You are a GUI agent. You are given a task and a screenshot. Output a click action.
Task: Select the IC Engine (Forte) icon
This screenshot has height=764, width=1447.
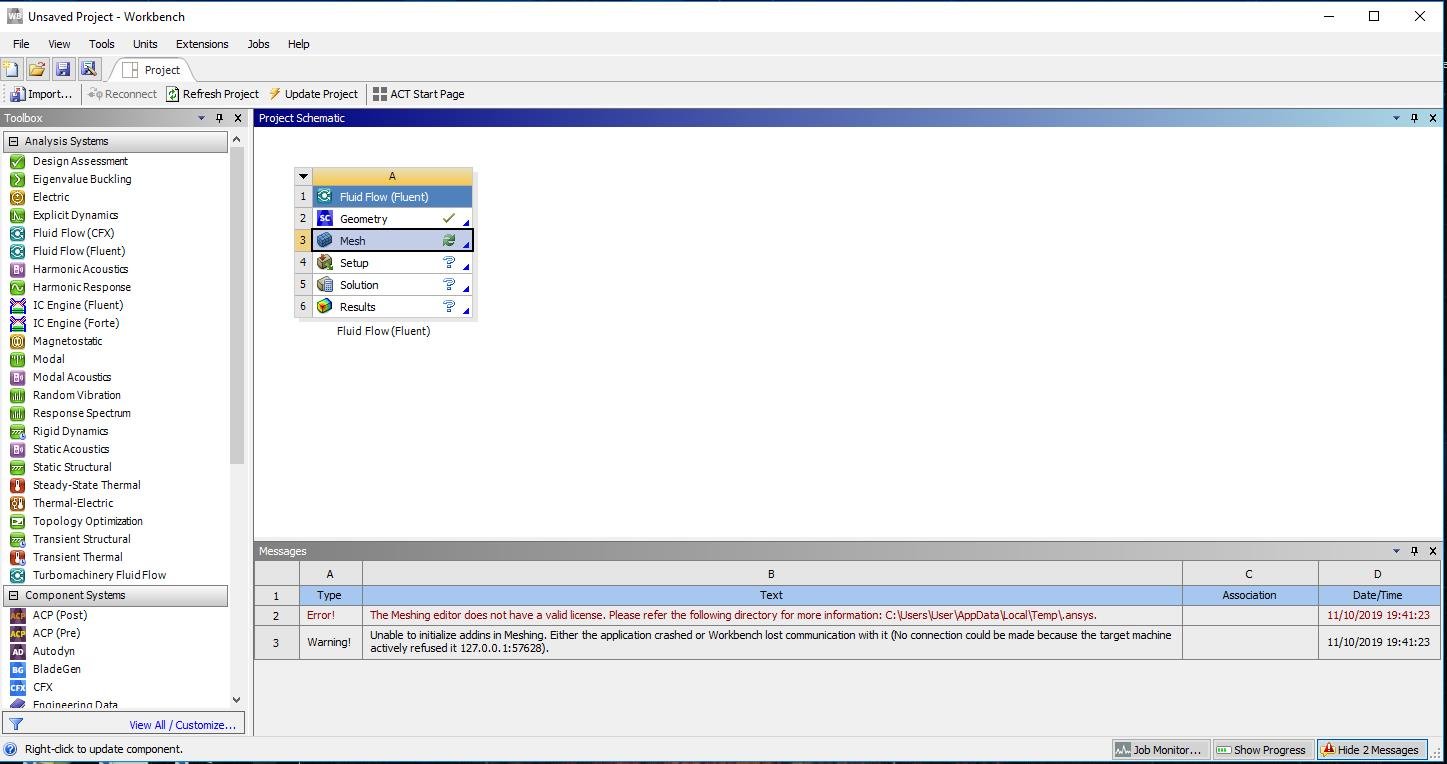click(17, 323)
